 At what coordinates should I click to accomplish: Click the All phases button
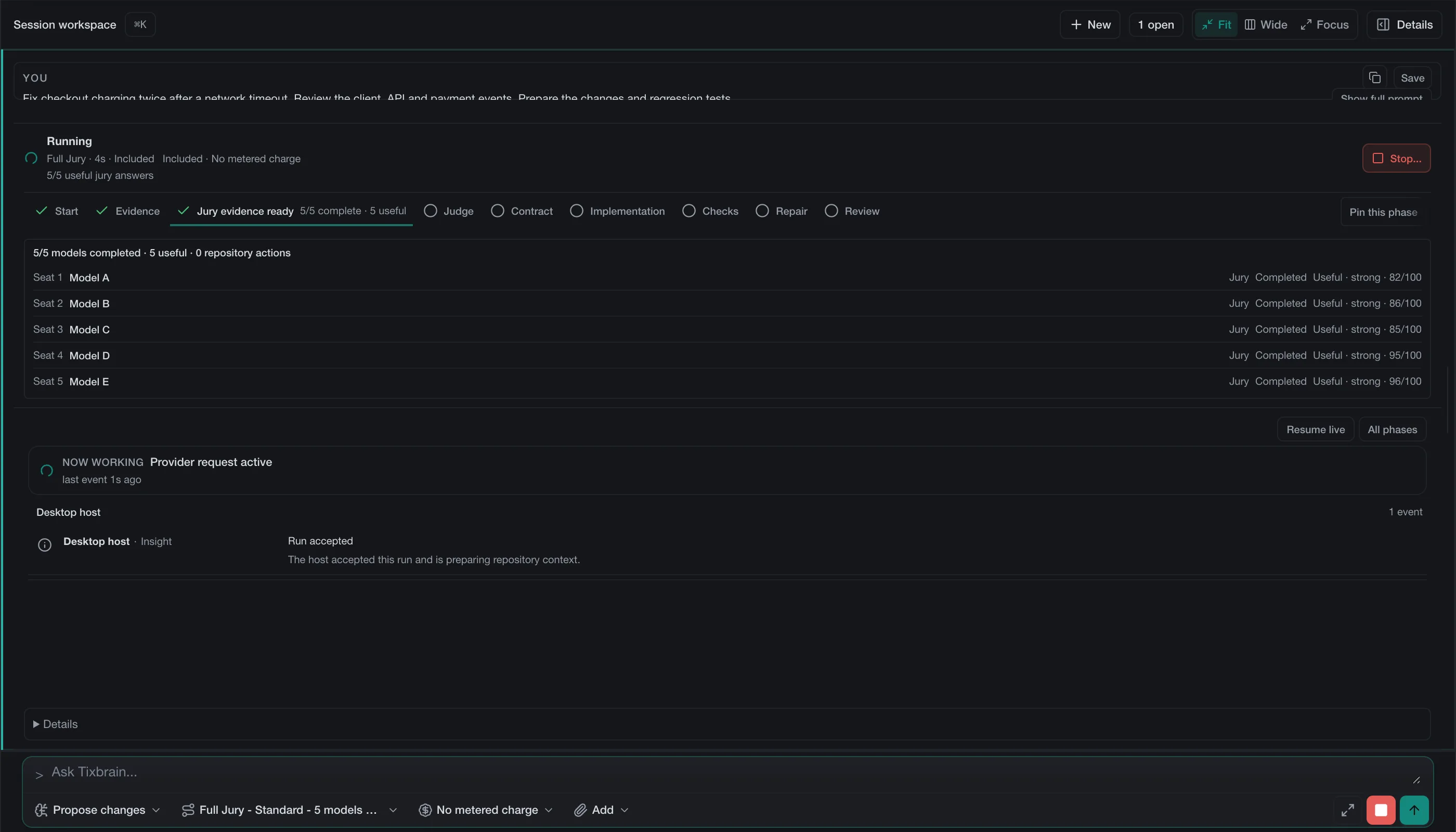coord(1392,429)
